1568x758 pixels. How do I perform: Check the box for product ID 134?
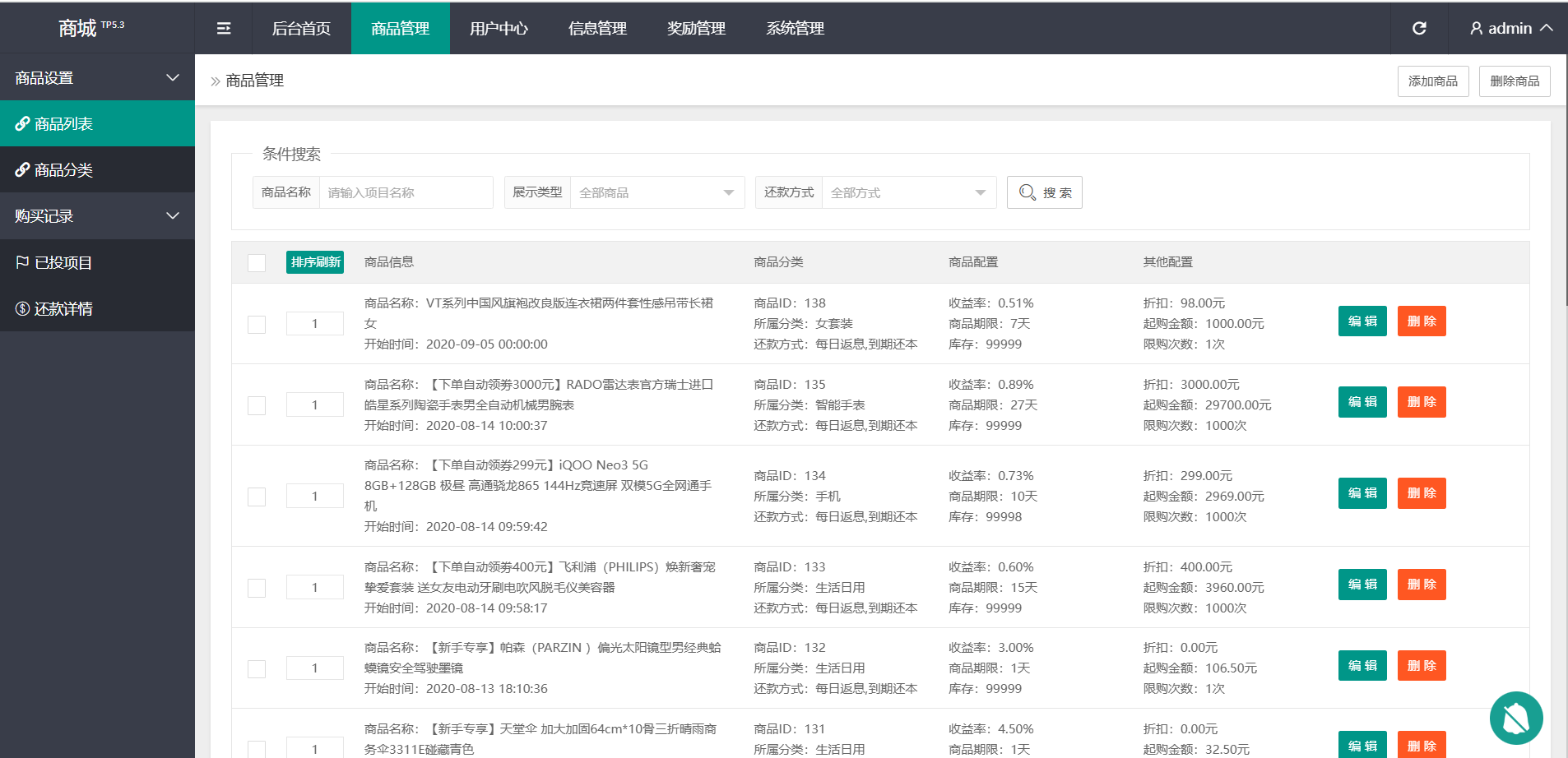257,497
